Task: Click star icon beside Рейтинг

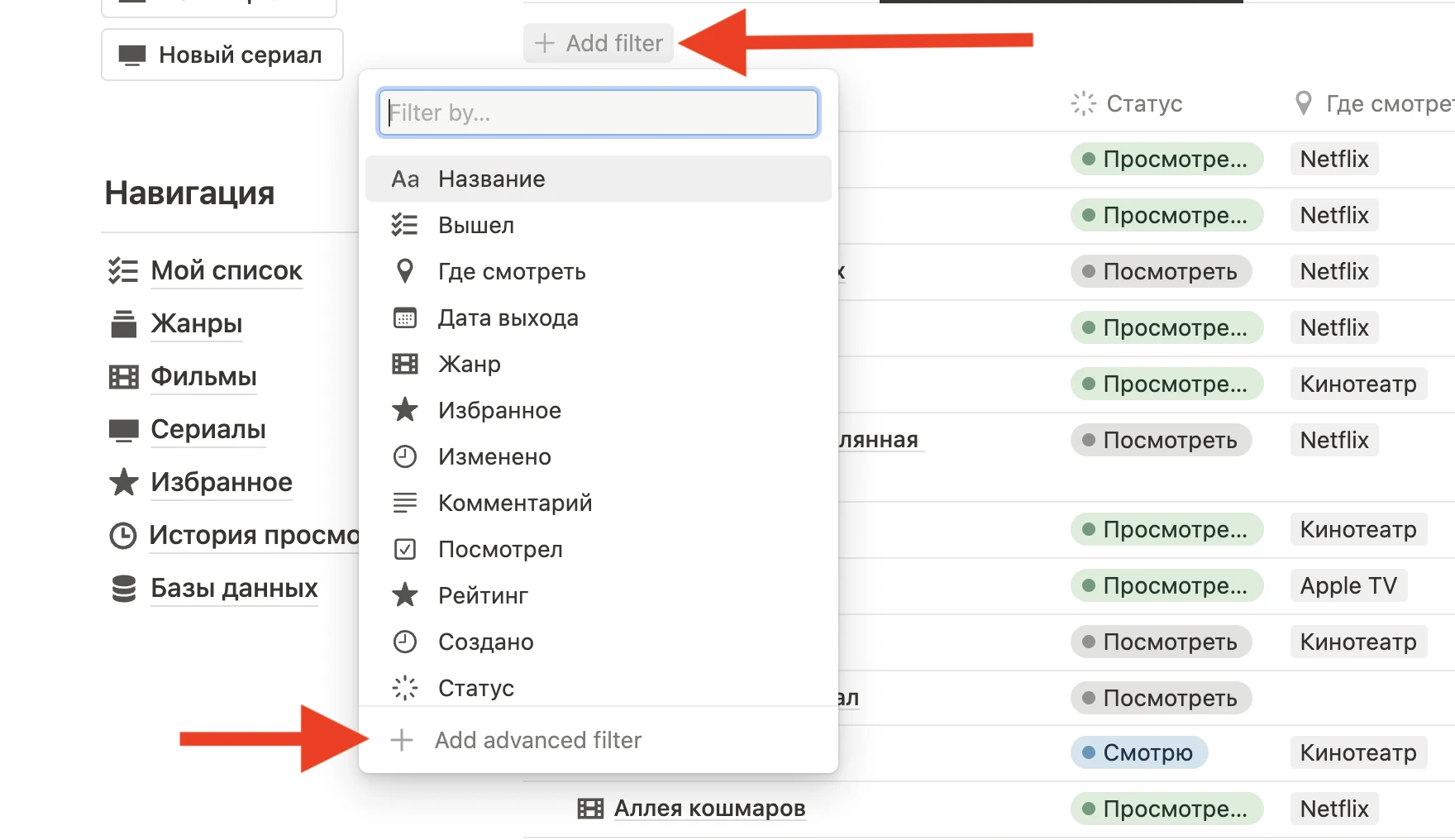Action: coord(405,594)
